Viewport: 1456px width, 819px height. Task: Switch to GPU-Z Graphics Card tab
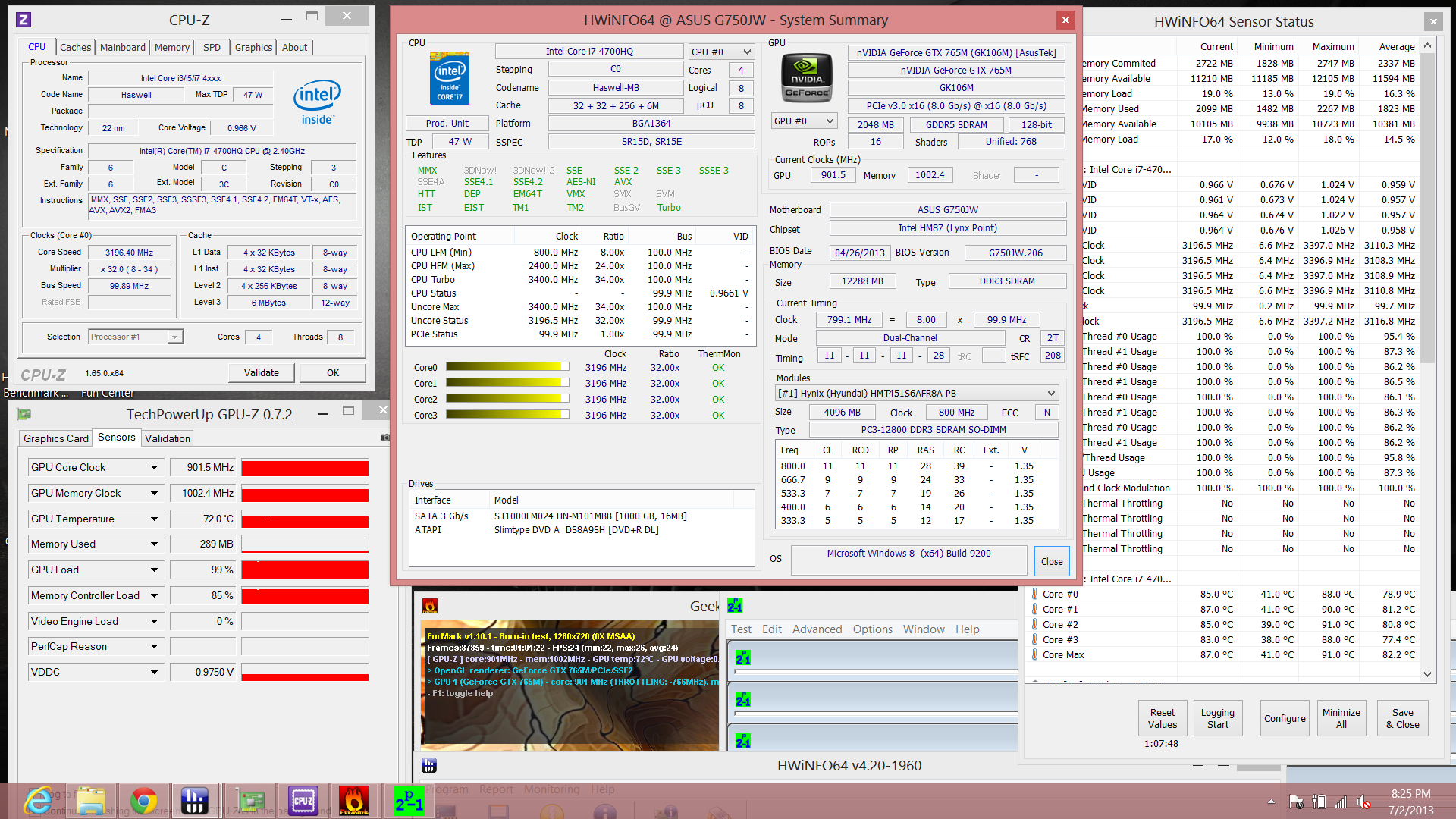click(x=55, y=438)
